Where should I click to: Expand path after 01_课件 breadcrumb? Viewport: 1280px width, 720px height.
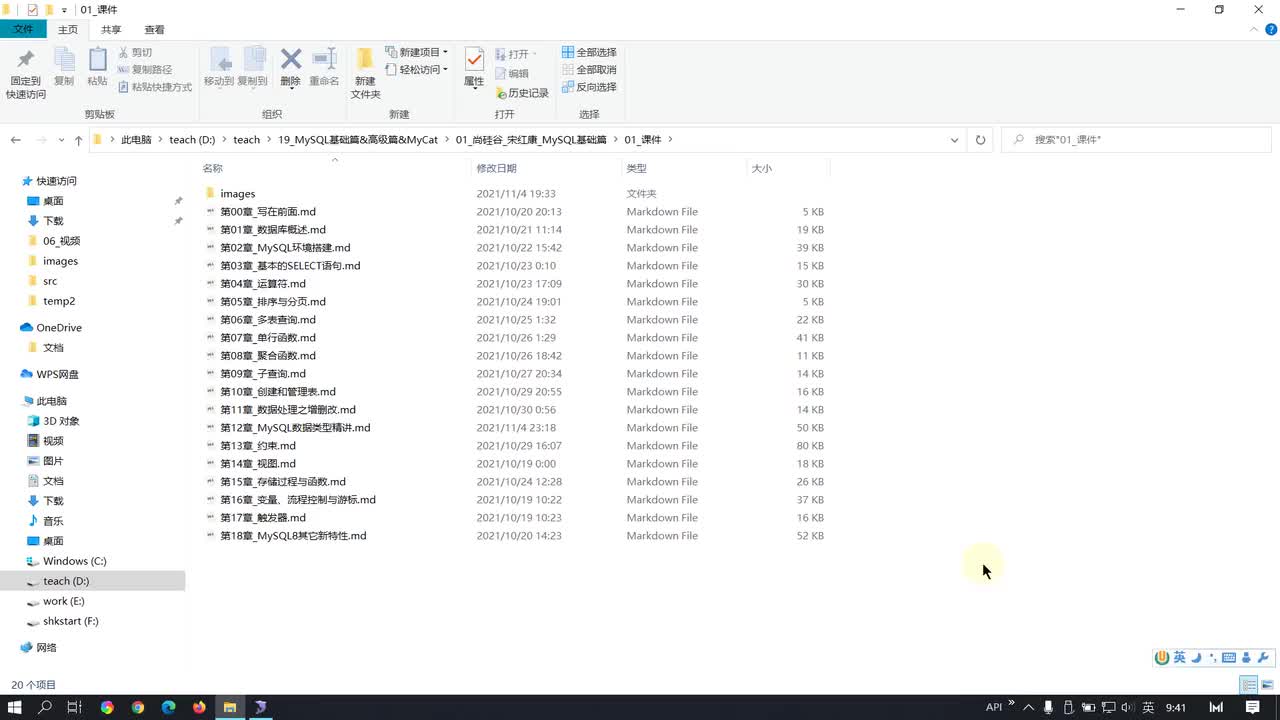tap(670, 140)
